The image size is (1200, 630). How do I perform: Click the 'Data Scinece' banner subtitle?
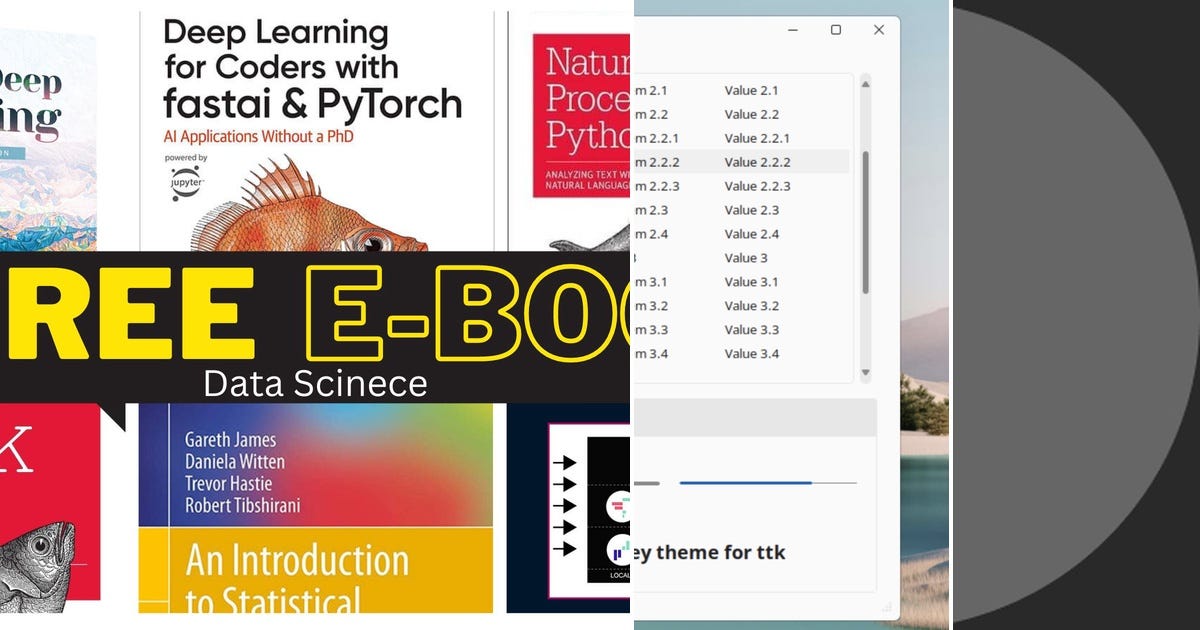(315, 383)
